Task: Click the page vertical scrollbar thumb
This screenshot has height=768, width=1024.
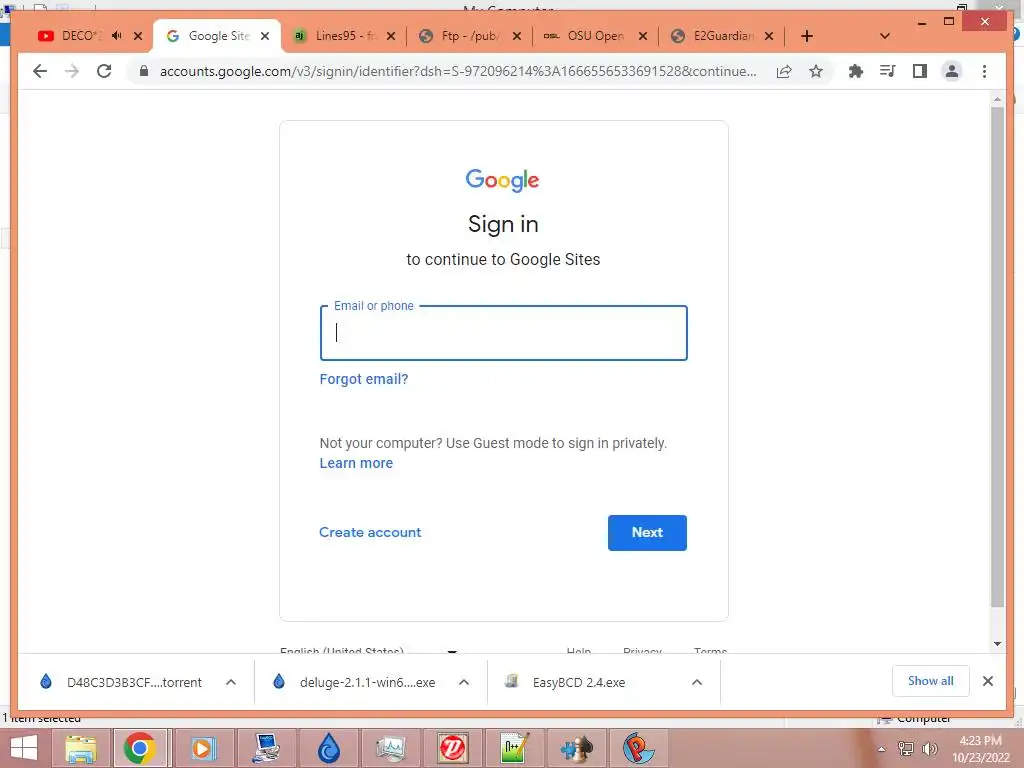Action: point(997,356)
